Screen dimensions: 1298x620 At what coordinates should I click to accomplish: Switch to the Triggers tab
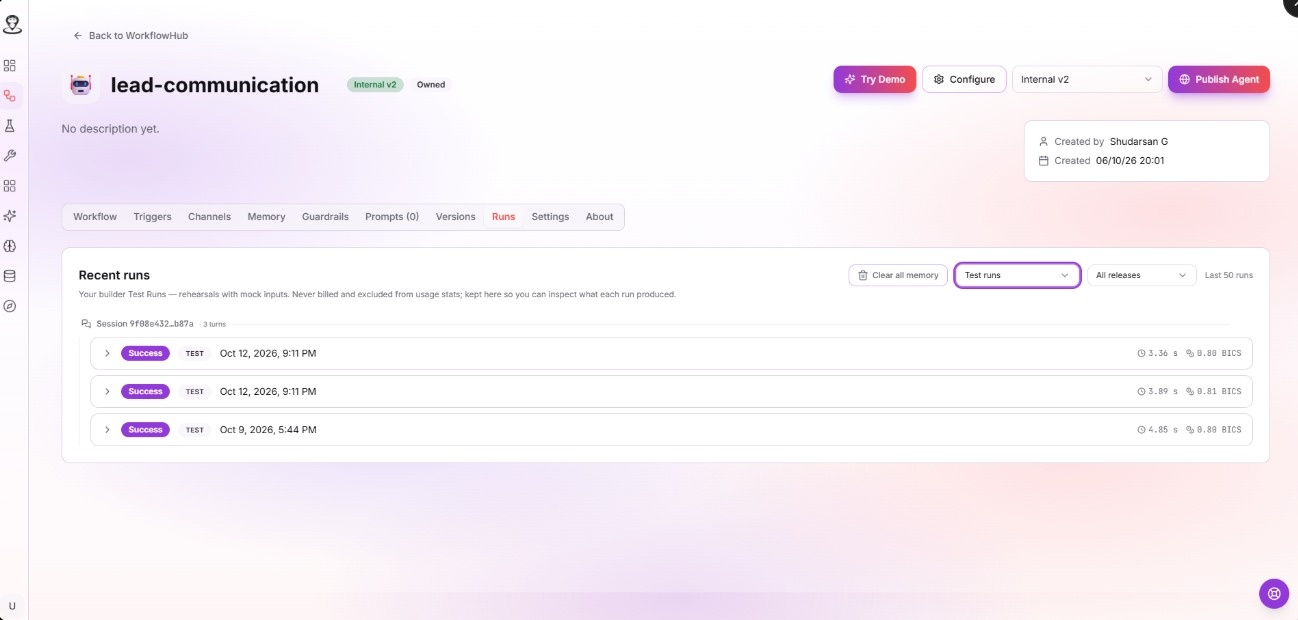152,217
